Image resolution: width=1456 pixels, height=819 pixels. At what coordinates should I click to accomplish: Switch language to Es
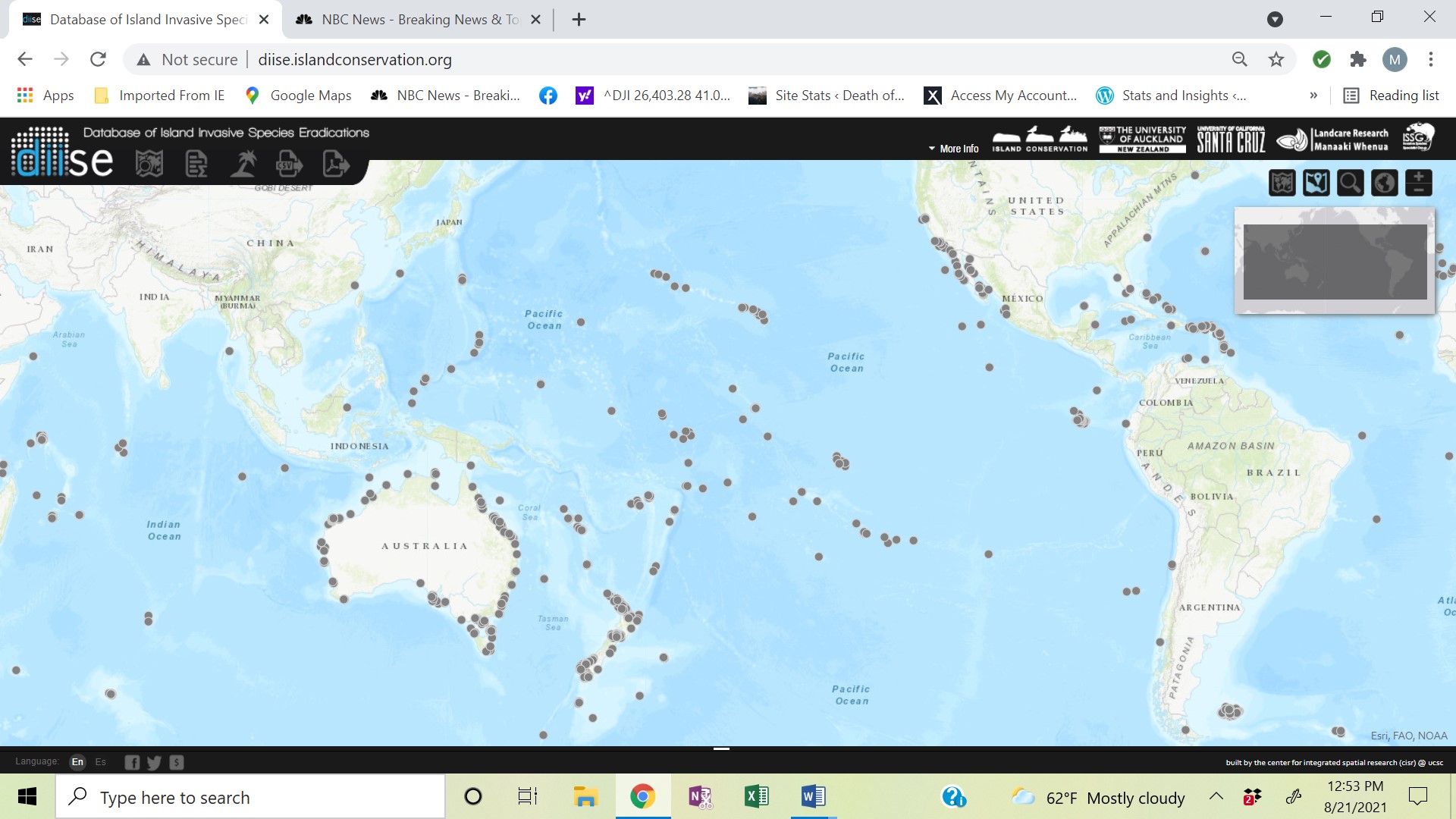(x=101, y=761)
